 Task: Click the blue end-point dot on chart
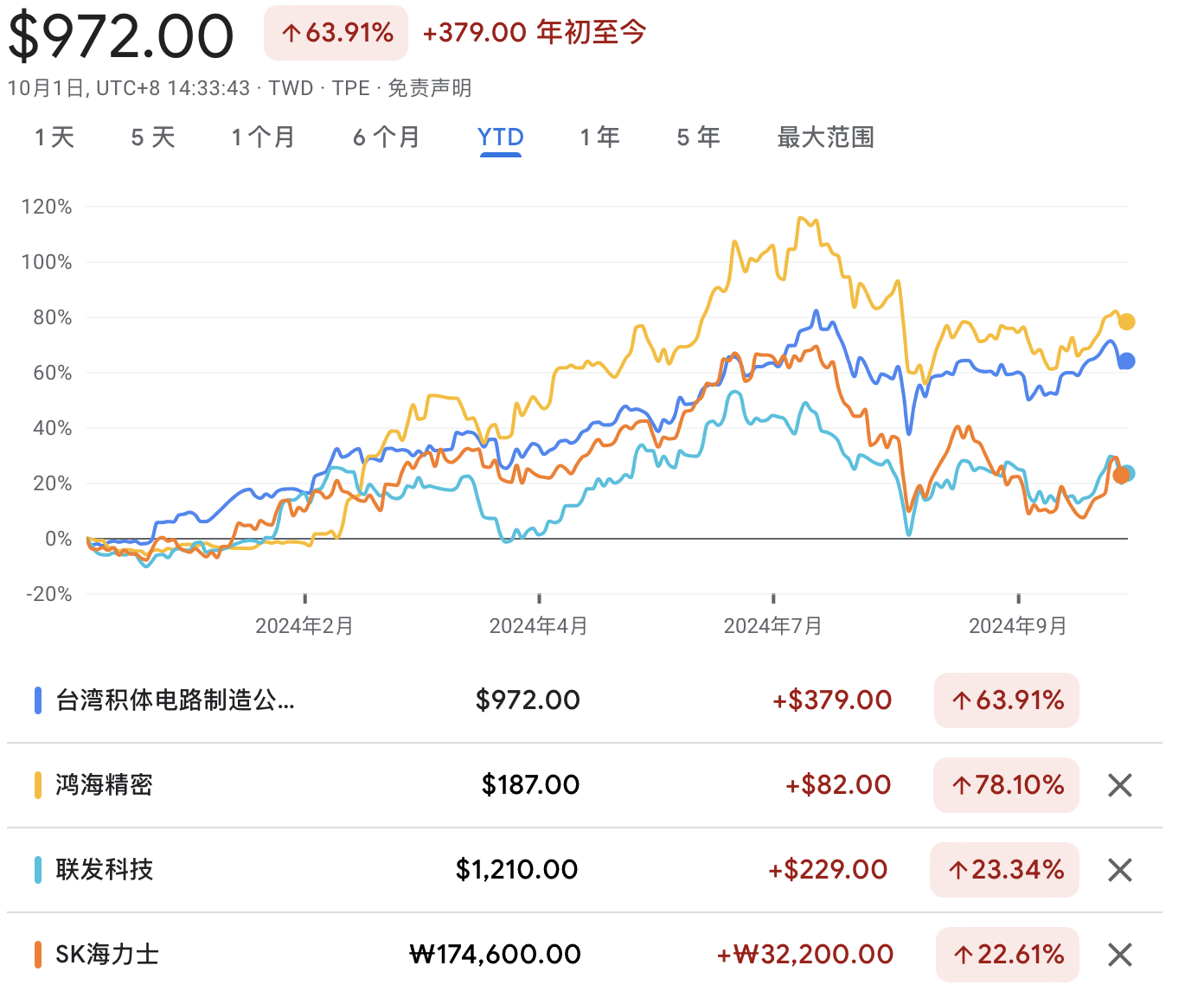tap(1126, 361)
